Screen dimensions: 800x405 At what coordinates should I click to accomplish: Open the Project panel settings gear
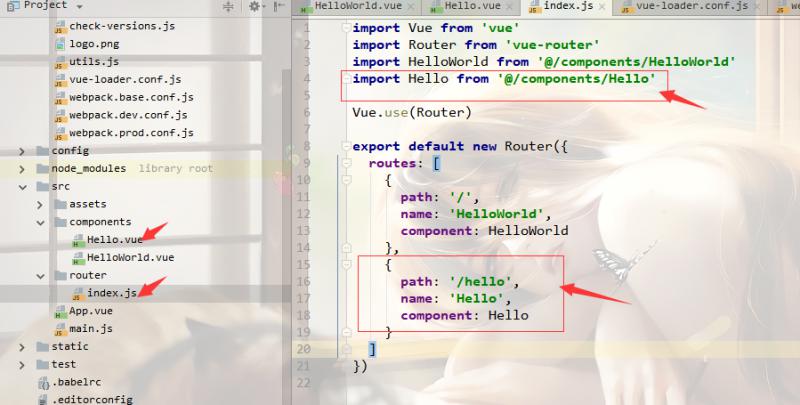tap(254, 7)
